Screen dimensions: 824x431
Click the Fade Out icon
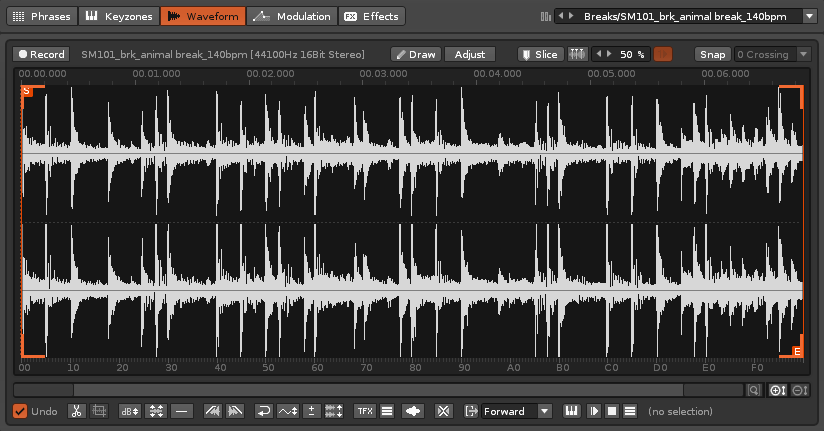click(x=235, y=411)
